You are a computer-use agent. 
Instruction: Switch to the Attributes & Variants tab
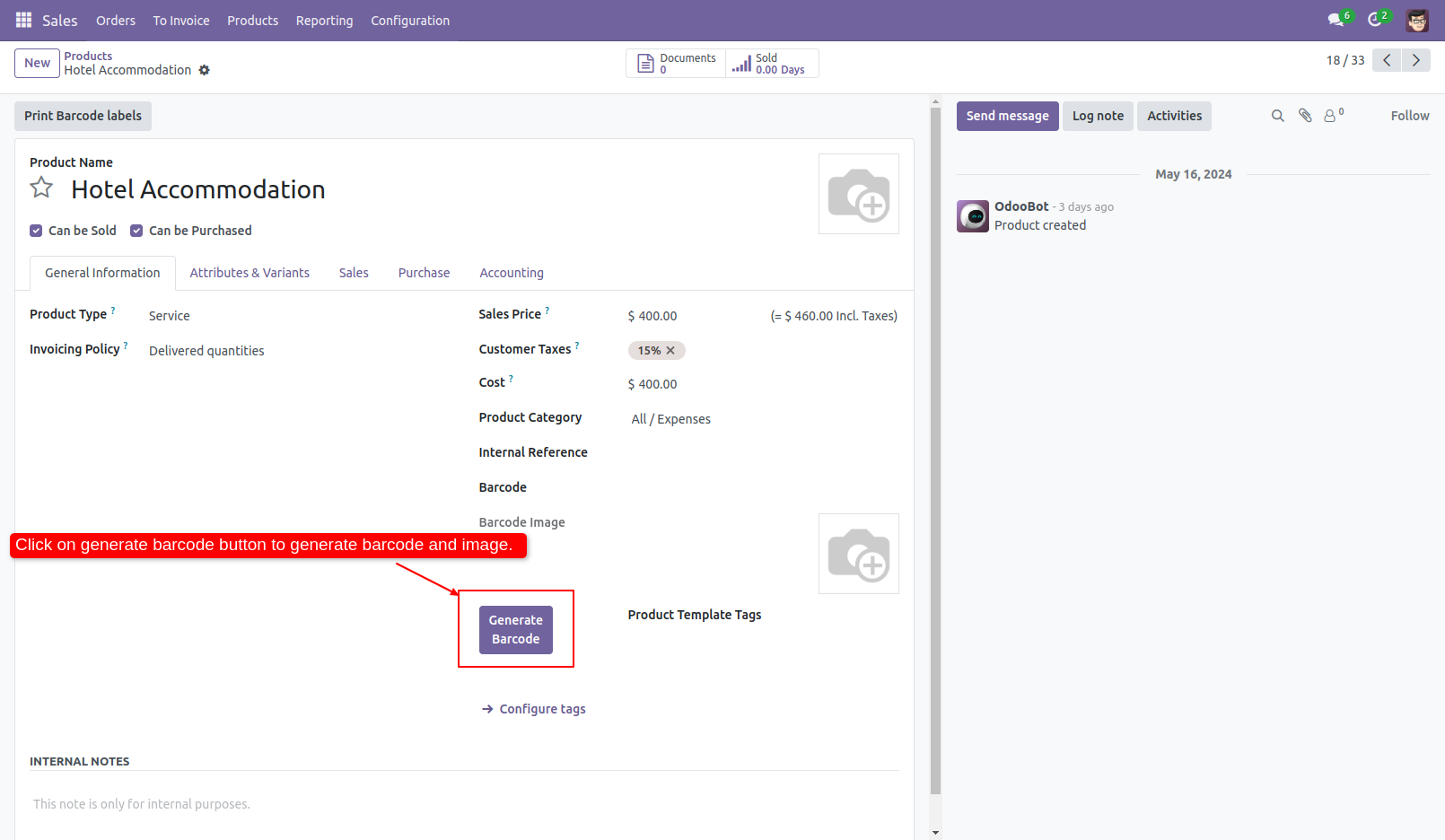(250, 273)
